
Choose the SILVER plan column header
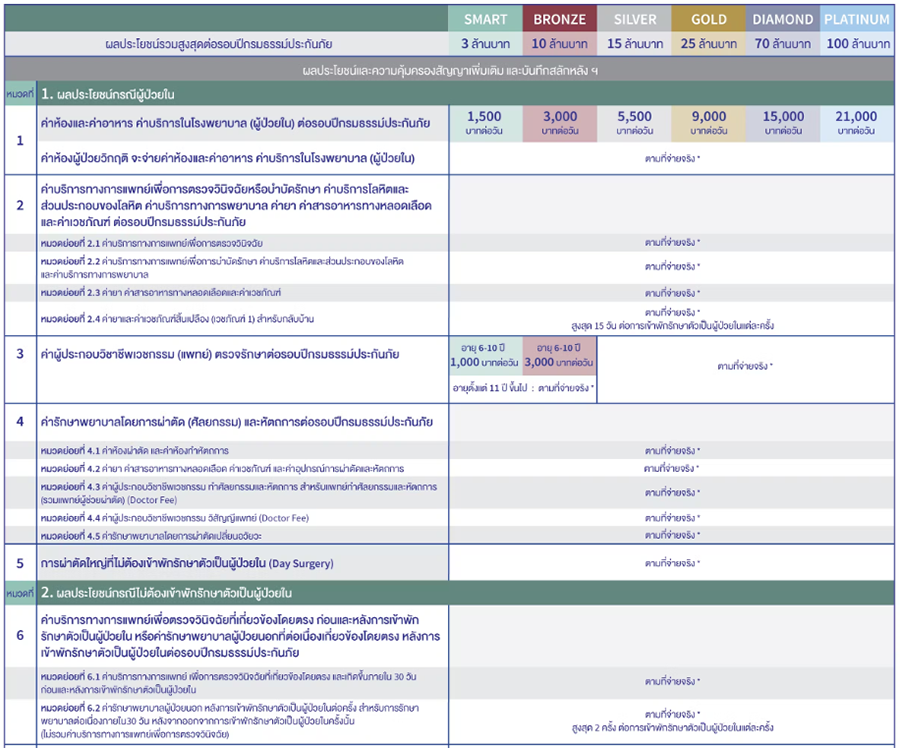pos(634,19)
